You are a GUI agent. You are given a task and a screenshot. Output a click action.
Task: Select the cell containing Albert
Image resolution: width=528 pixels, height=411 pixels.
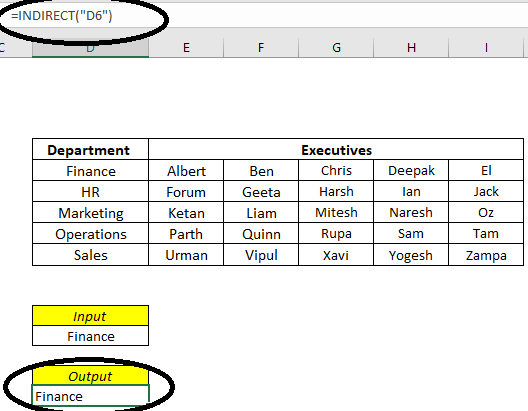[x=186, y=170]
